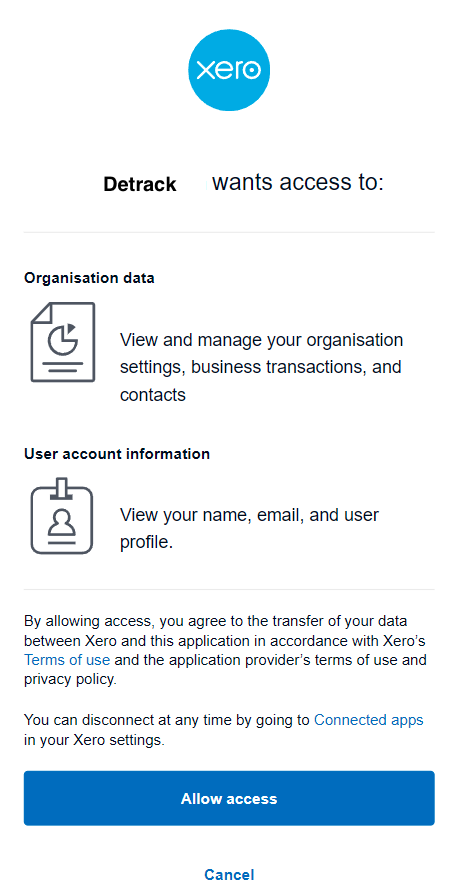Click the Allow access button
Viewport: 461px width, 880px height.
coord(229,798)
